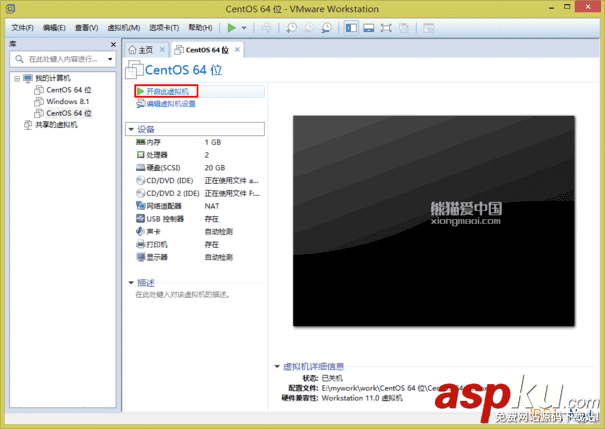This screenshot has width=605, height=429.
Task: Click the 已关机 status text
Action: (332, 378)
